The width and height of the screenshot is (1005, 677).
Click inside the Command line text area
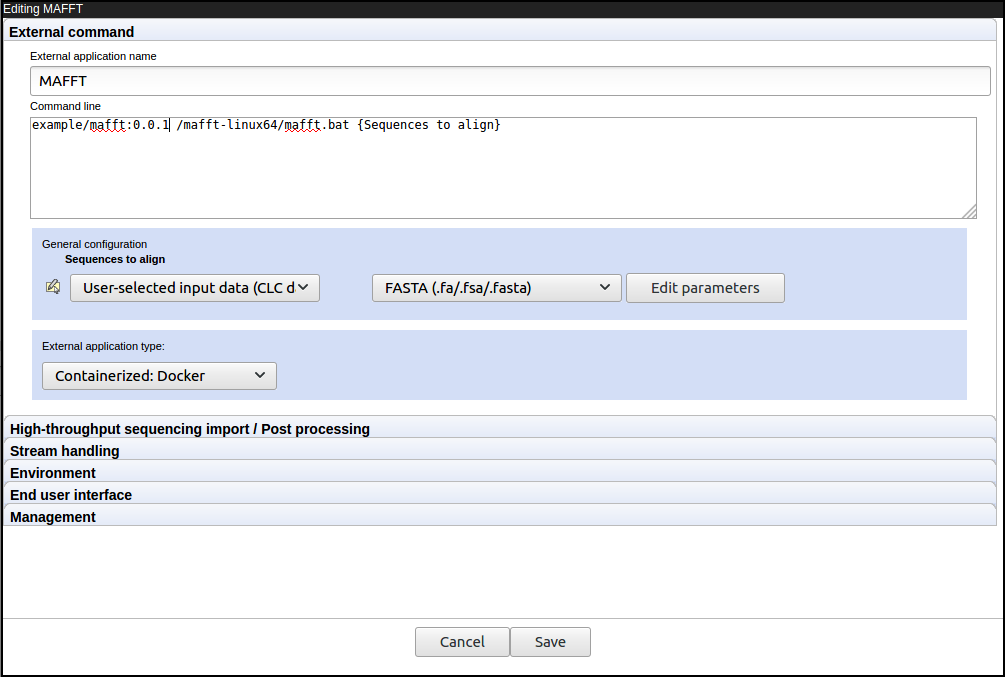point(500,165)
